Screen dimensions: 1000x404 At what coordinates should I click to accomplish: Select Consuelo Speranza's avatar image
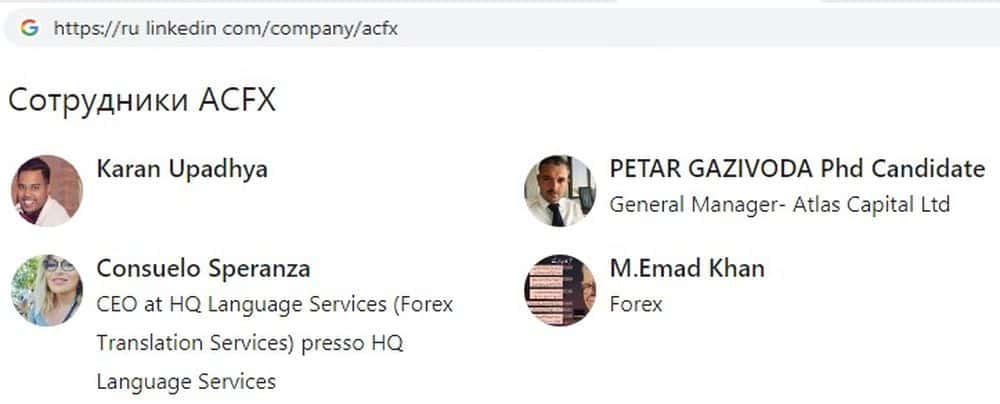(x=46, y=290)
